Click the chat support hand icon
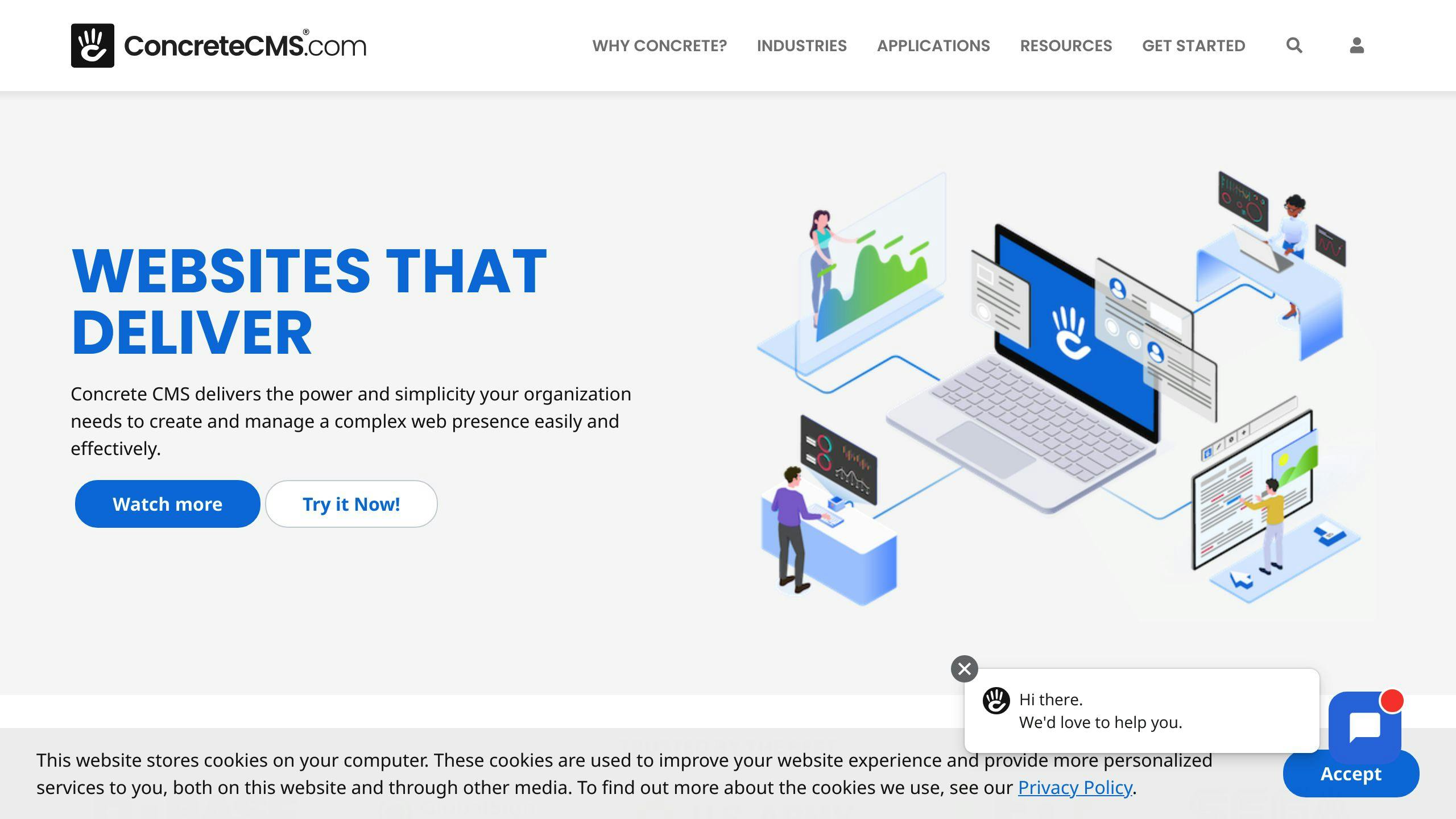 coord(998,699)
